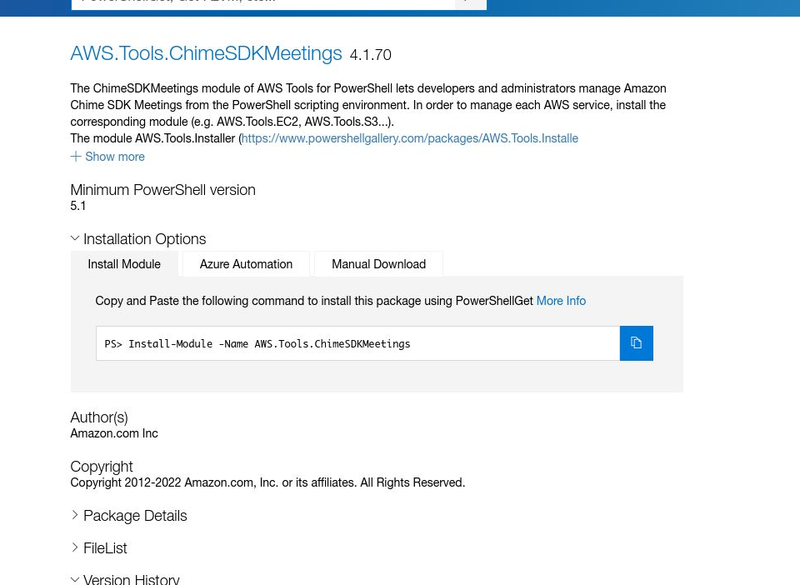Select the minimum PowerShell version 5.1

(x=78, y=206)
